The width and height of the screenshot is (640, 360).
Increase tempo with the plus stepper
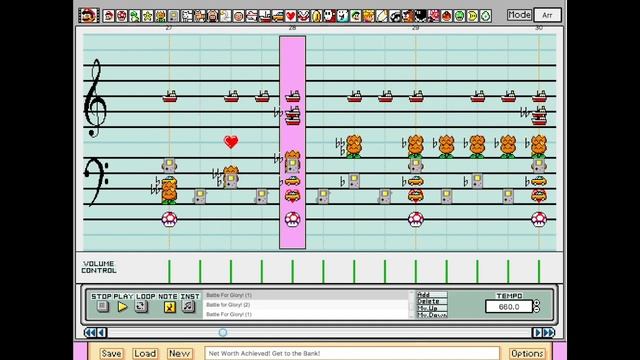coord(537,303)
